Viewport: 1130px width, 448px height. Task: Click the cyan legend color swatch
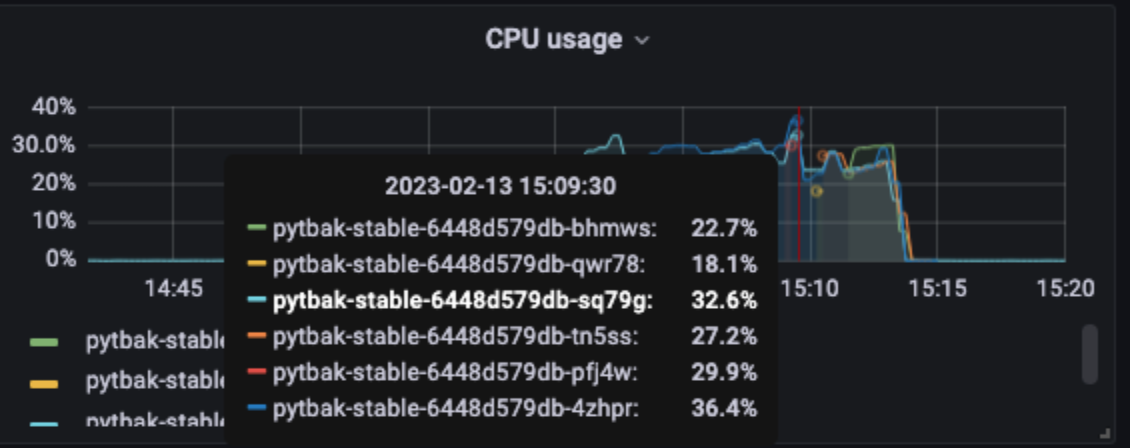43,424
